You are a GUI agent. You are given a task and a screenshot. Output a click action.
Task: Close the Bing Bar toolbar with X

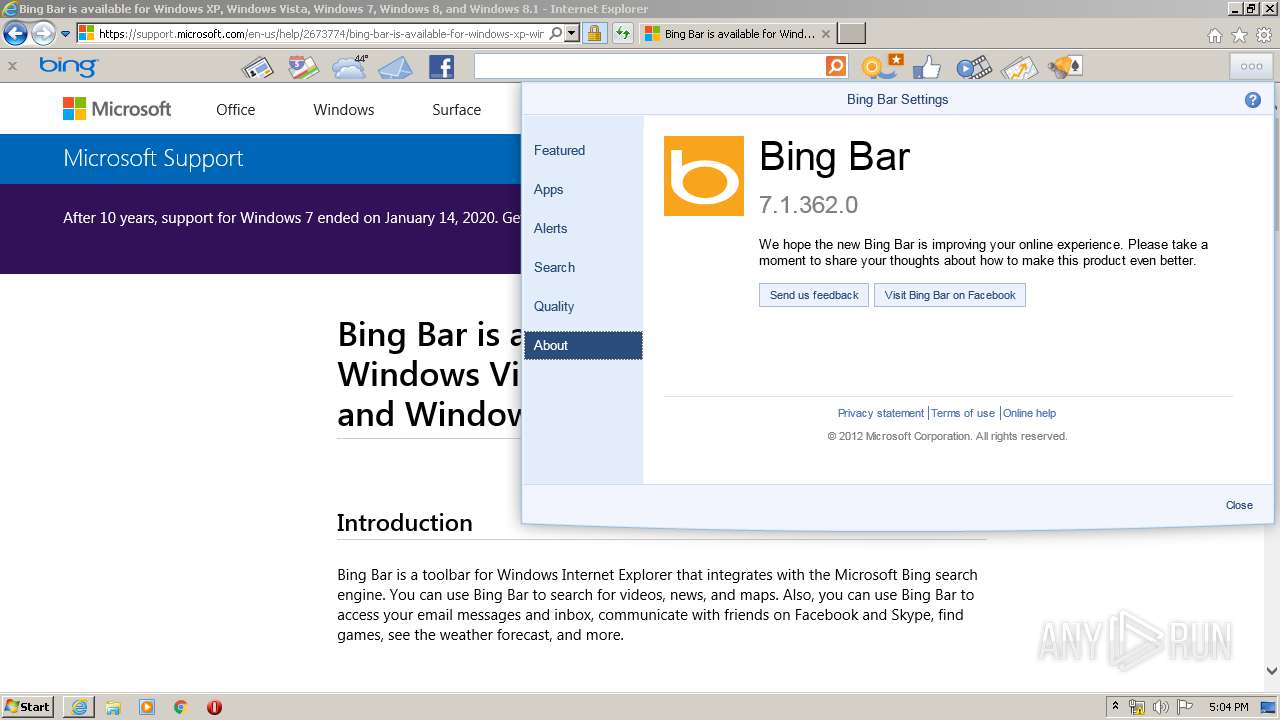[12, 66]
